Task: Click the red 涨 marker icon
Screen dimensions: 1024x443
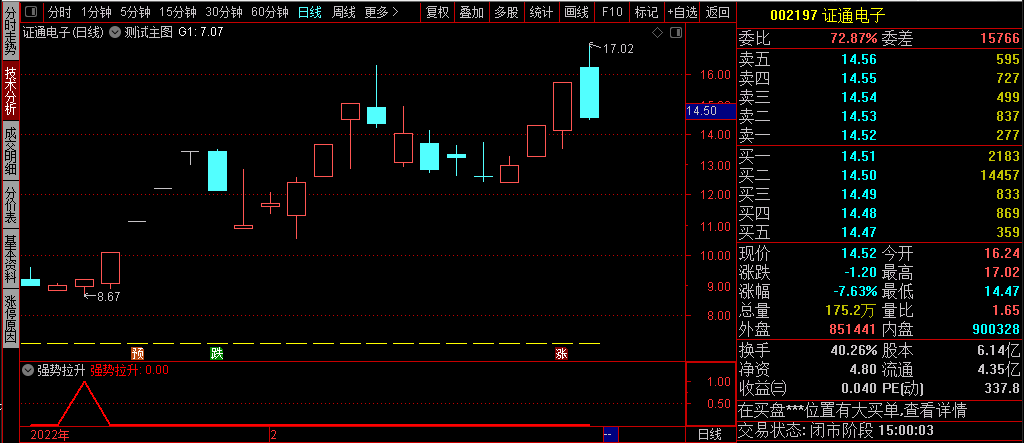Action: (x=562, y=353)
